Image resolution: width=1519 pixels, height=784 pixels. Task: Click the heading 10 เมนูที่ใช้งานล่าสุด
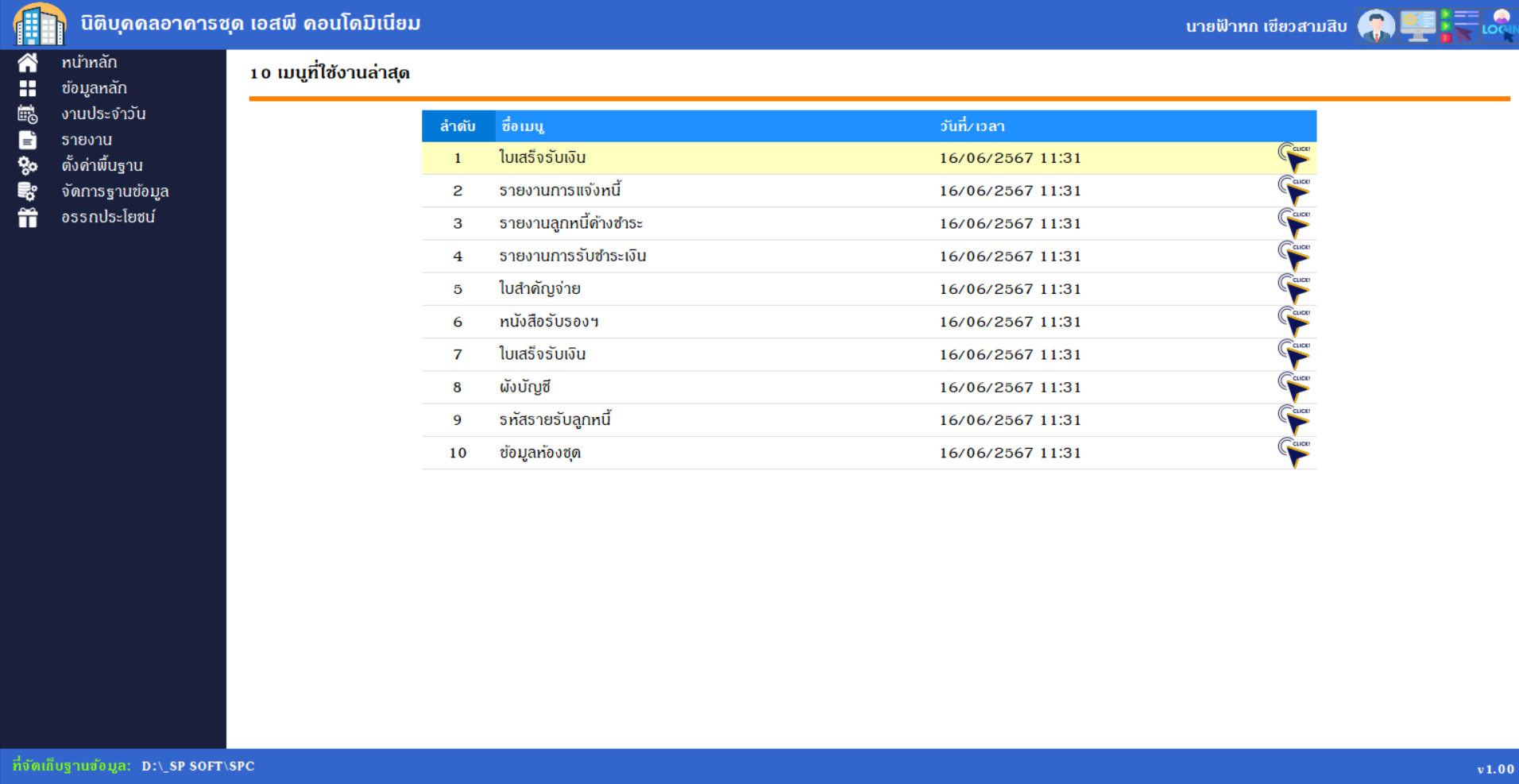tap(330, 73)
